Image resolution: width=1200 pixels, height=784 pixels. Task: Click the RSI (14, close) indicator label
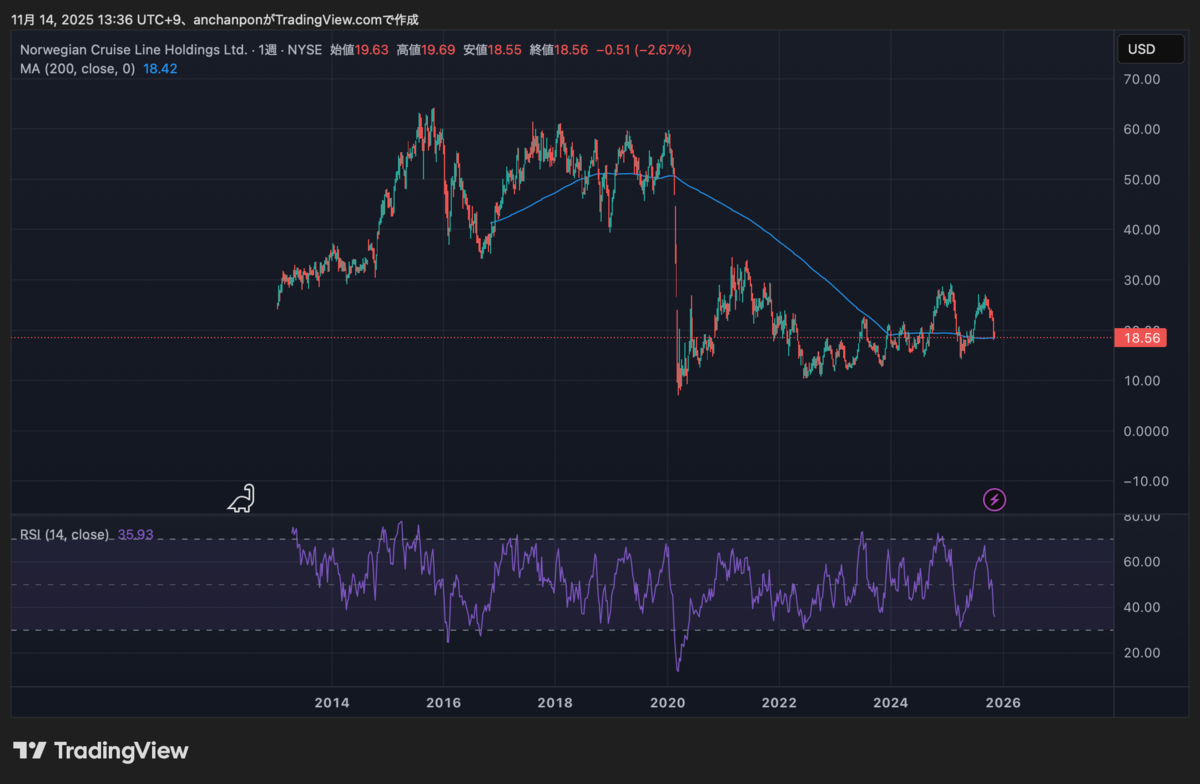point(65,535)
